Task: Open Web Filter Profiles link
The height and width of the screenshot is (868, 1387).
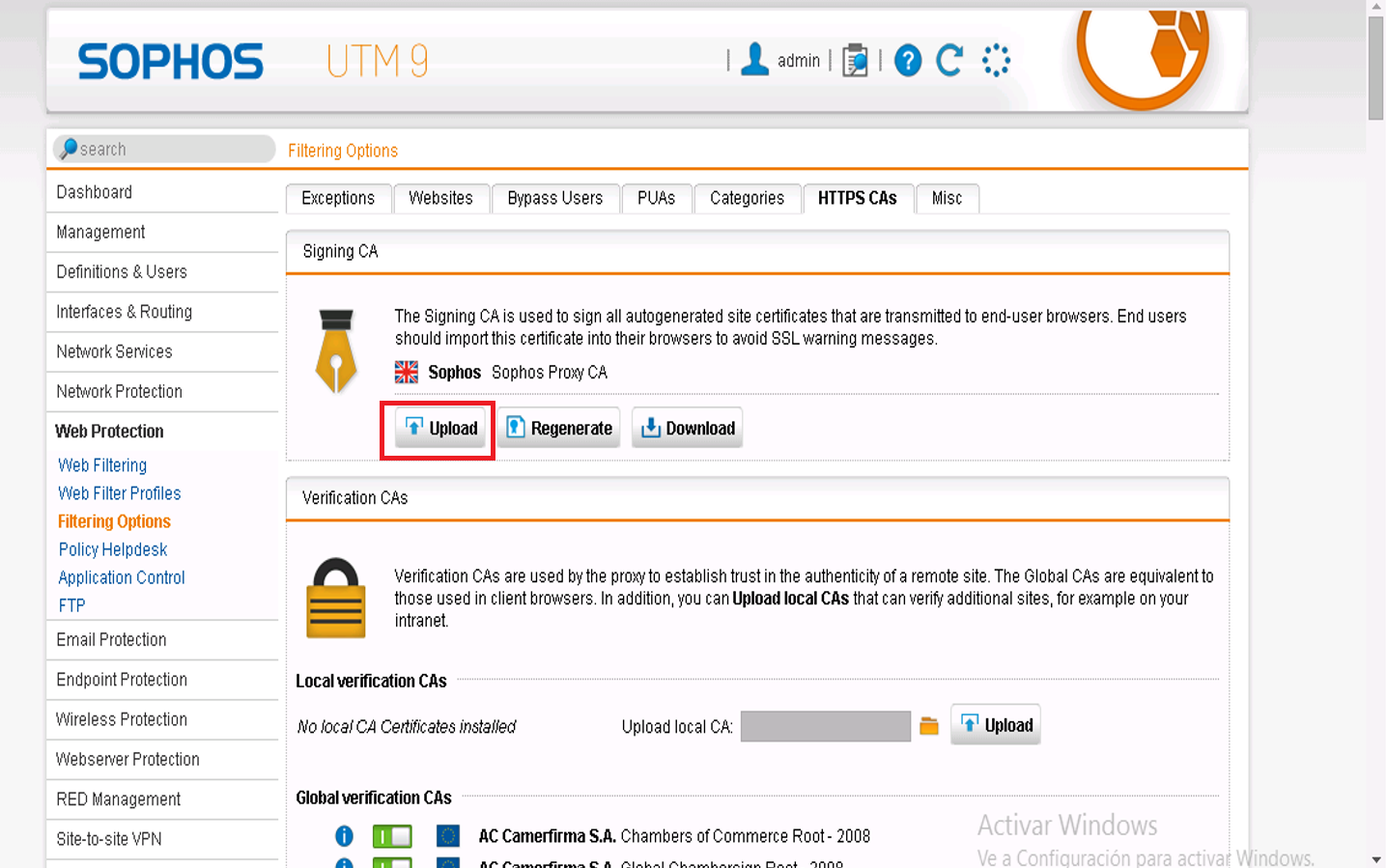Action: [120, 493]
